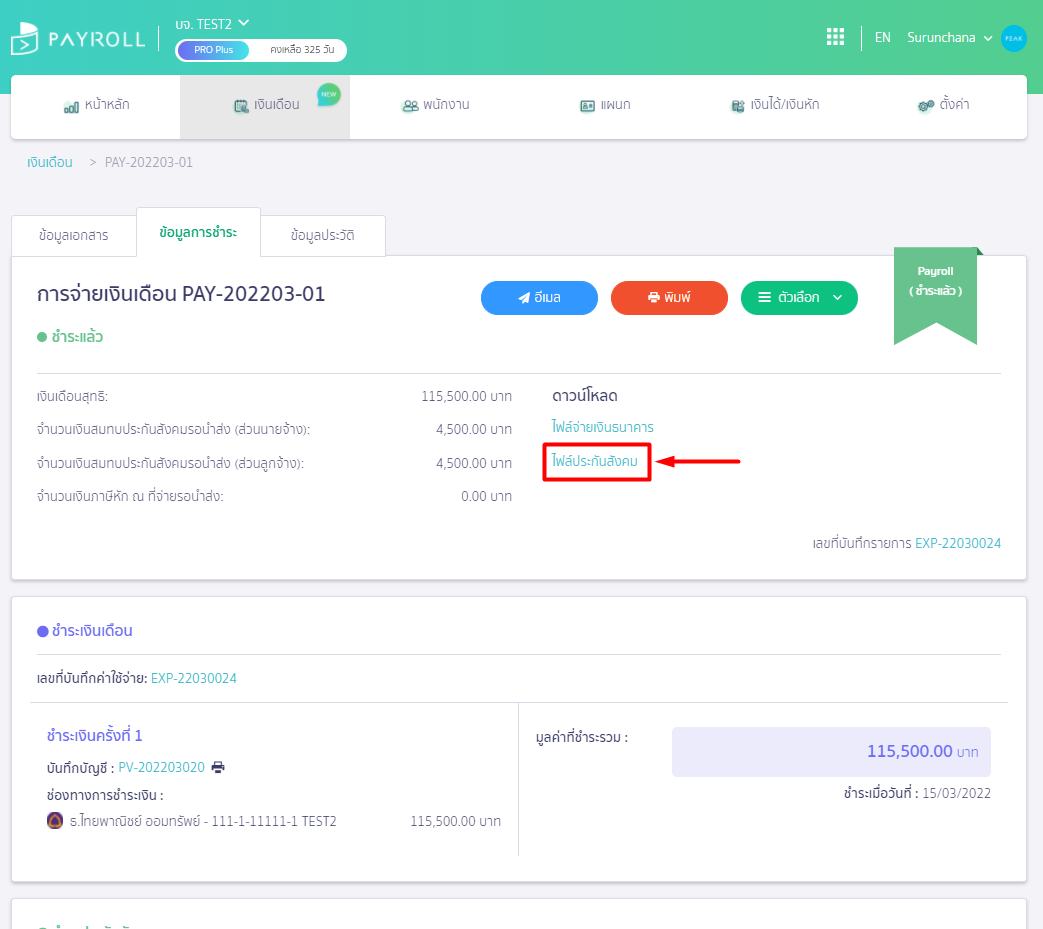Switch language using the EN button
This screenshot has width=1043, height=929.
882,38
